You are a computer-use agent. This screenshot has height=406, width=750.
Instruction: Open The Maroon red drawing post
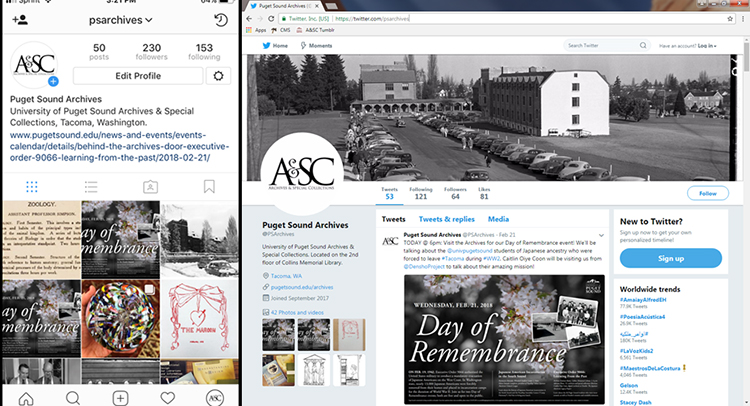pyautogui.click(x=199, y=319)
